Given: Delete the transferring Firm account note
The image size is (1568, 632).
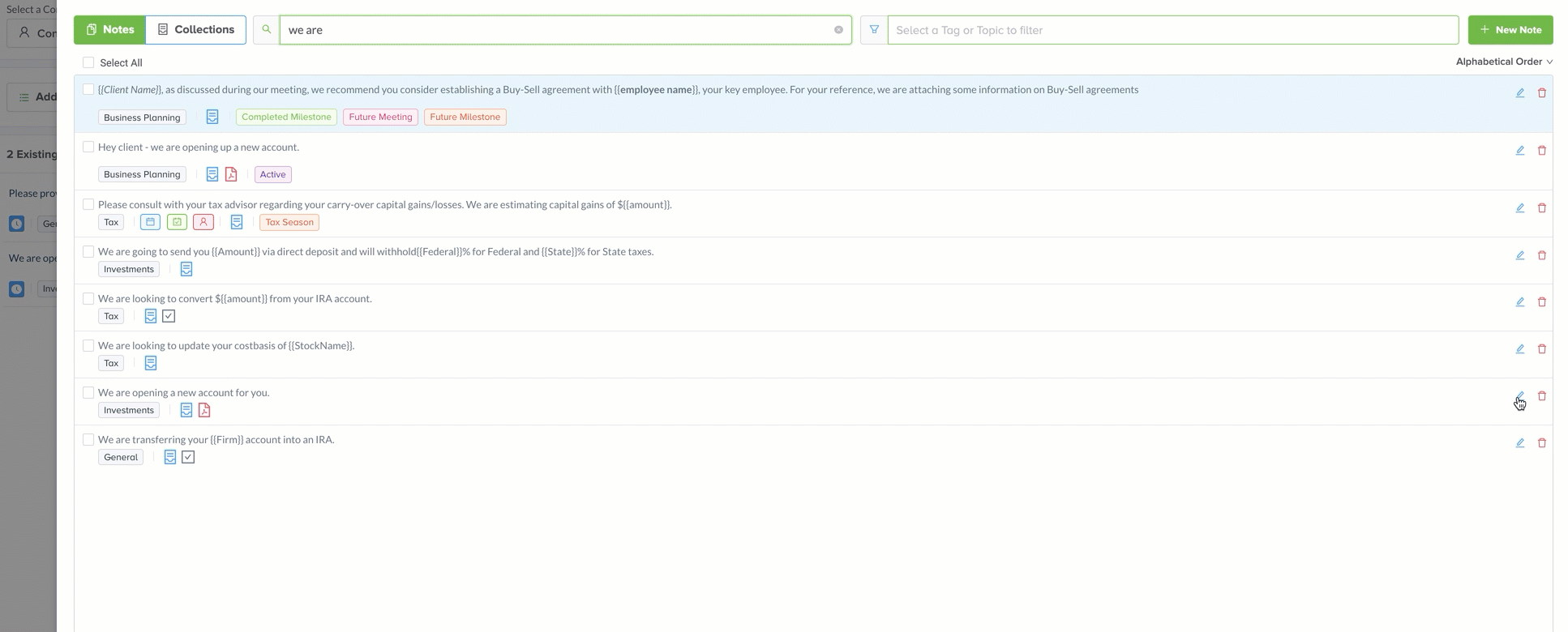Looking at the screenshot, I should (x=1542, y=443).
